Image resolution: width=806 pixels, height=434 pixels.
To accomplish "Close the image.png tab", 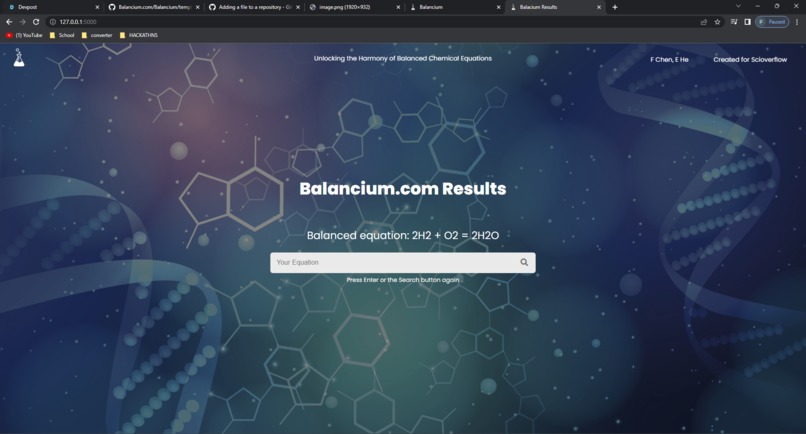I will coord(398,7).
